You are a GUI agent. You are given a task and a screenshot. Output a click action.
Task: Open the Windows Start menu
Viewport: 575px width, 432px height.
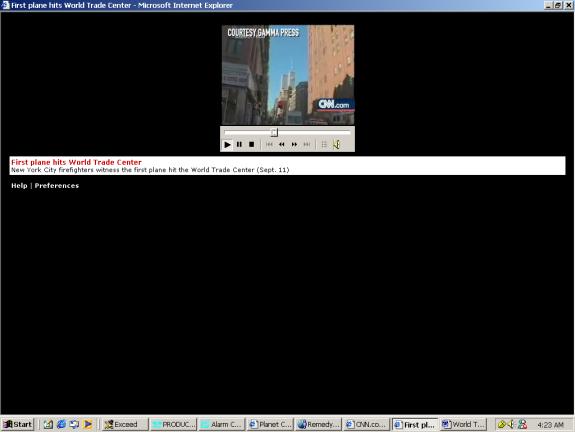pyautogui.click(x=18, y=424)
